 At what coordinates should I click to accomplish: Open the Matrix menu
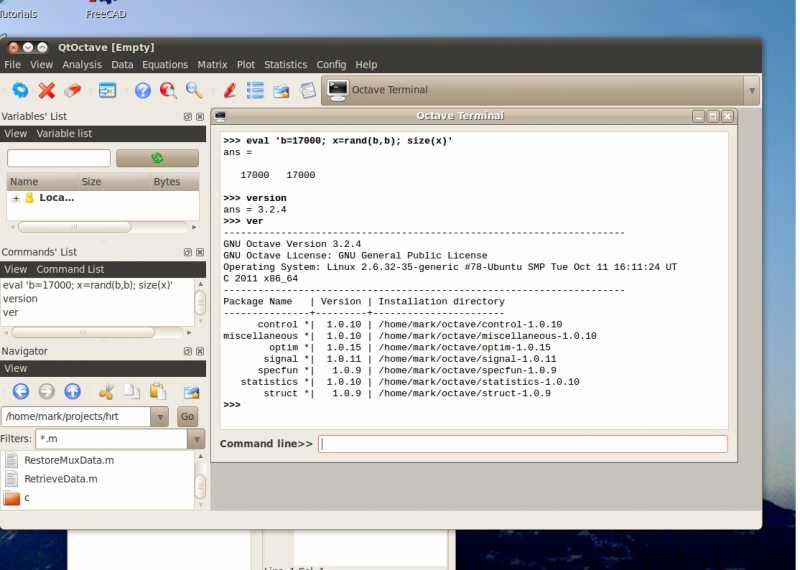(212, 65)
